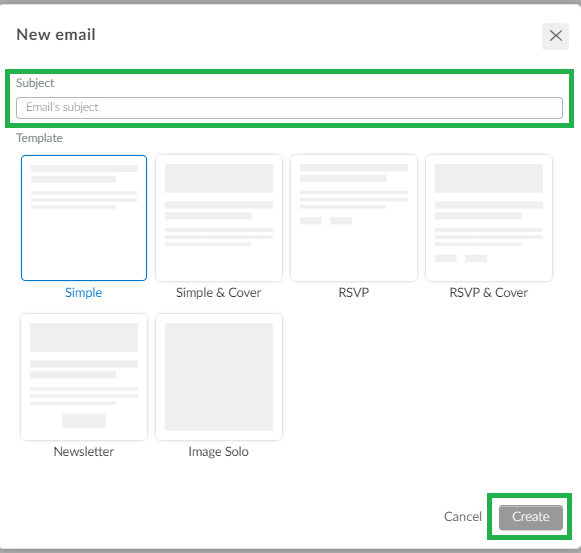Click the Simple template label
581x553 pixels.
point(84,292)
